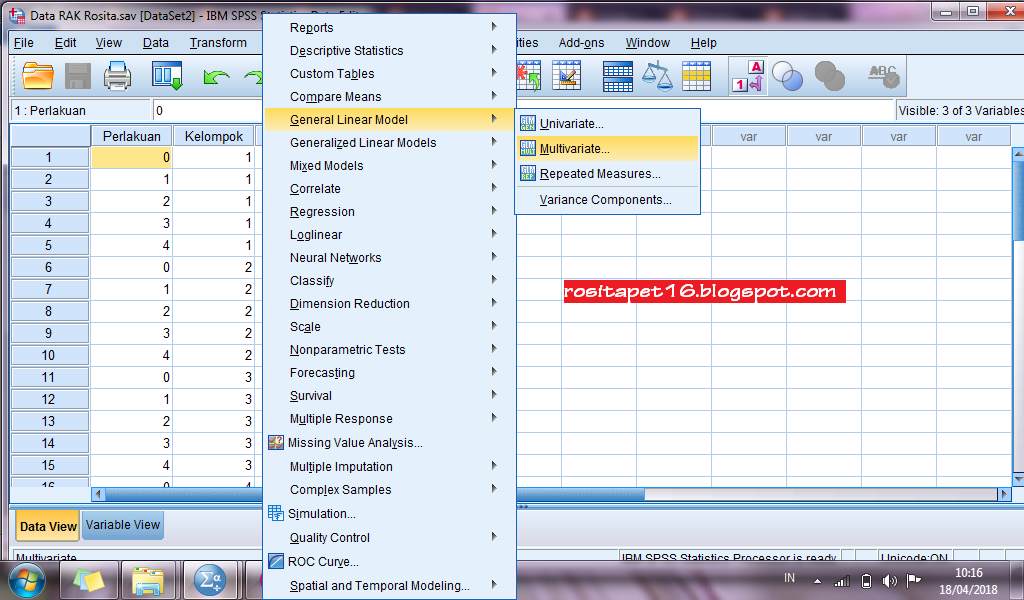Run Spell Check ABC icon

click(x=884, y=76)
